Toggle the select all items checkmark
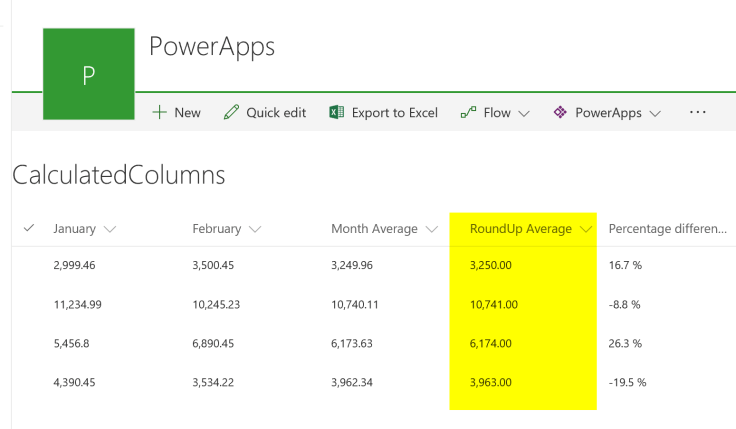 [x=29, y=228]
